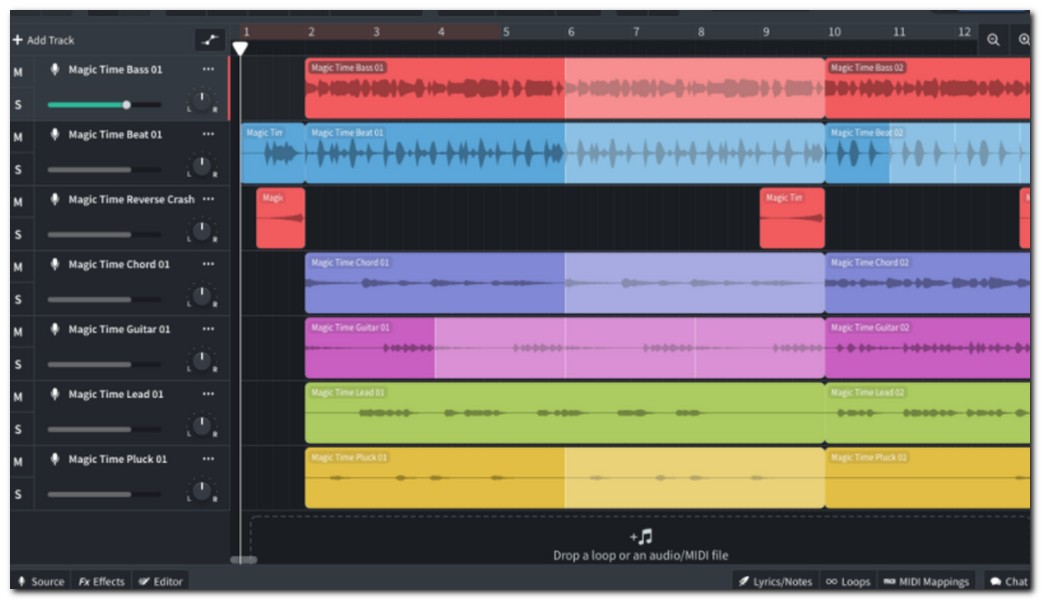
Task: Turn the pan knob on Magic Time Beat 01
Action: tap(202, 166)
